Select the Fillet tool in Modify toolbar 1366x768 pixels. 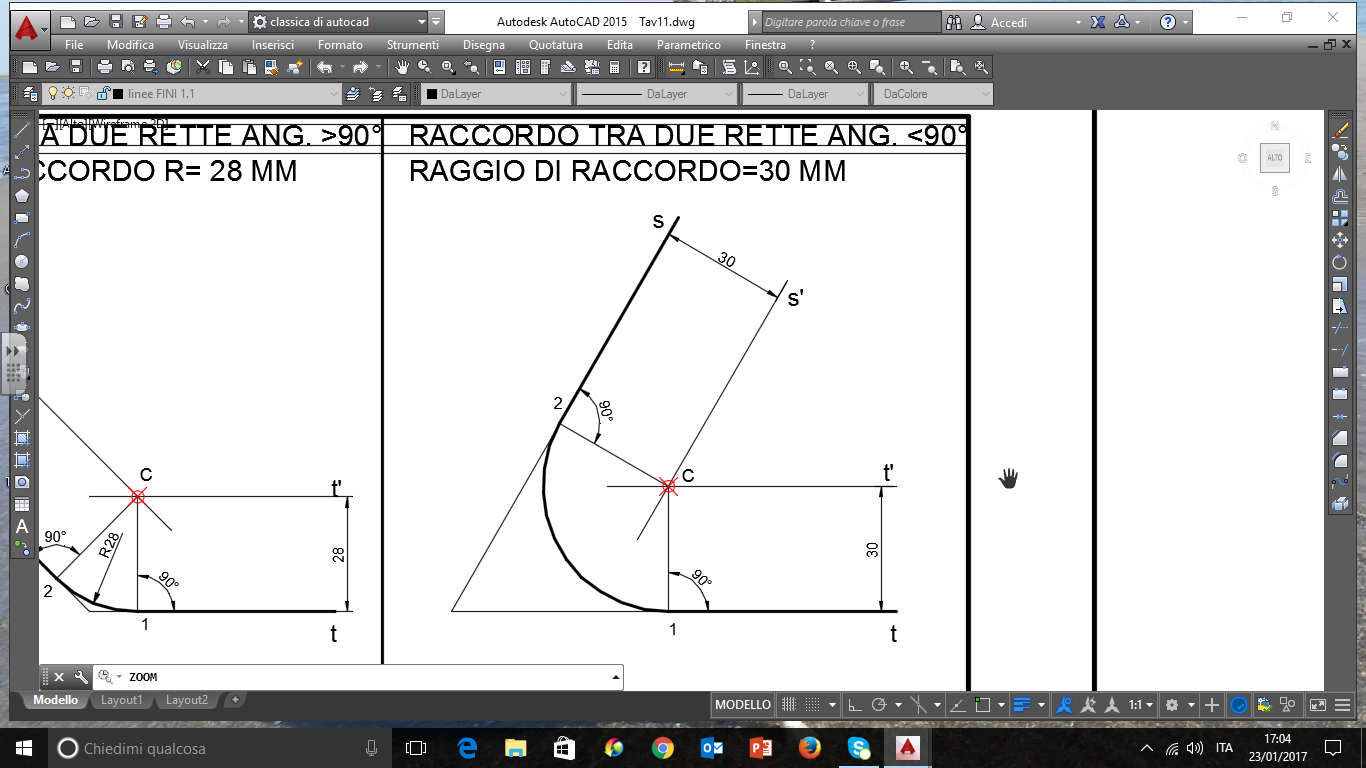point(1340,459)
